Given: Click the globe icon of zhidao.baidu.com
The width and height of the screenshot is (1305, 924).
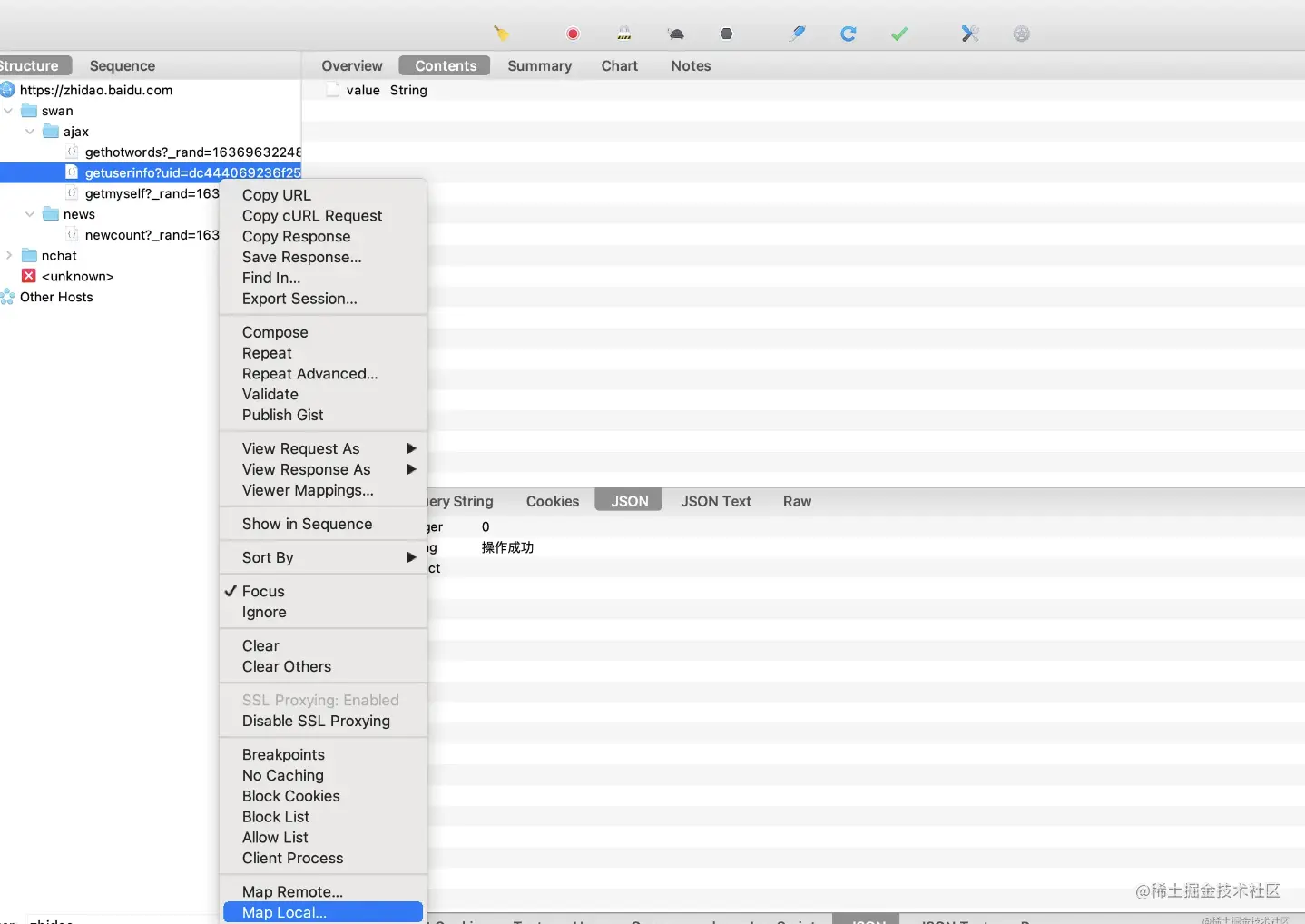Looking at the screenshot, I should [8, 90].
